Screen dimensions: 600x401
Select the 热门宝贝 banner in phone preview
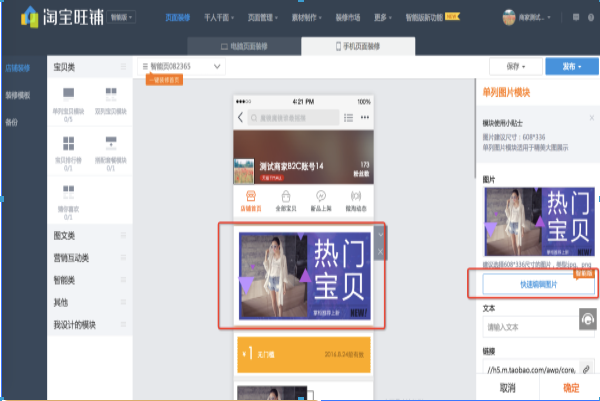(305, 275)
